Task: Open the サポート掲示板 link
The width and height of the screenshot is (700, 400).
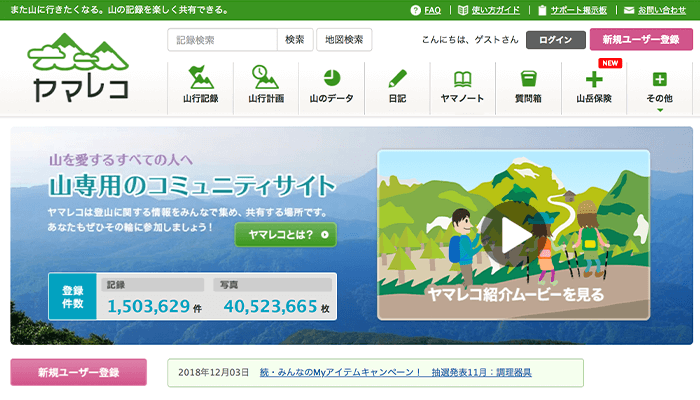Action: click(x=578, y=10)
